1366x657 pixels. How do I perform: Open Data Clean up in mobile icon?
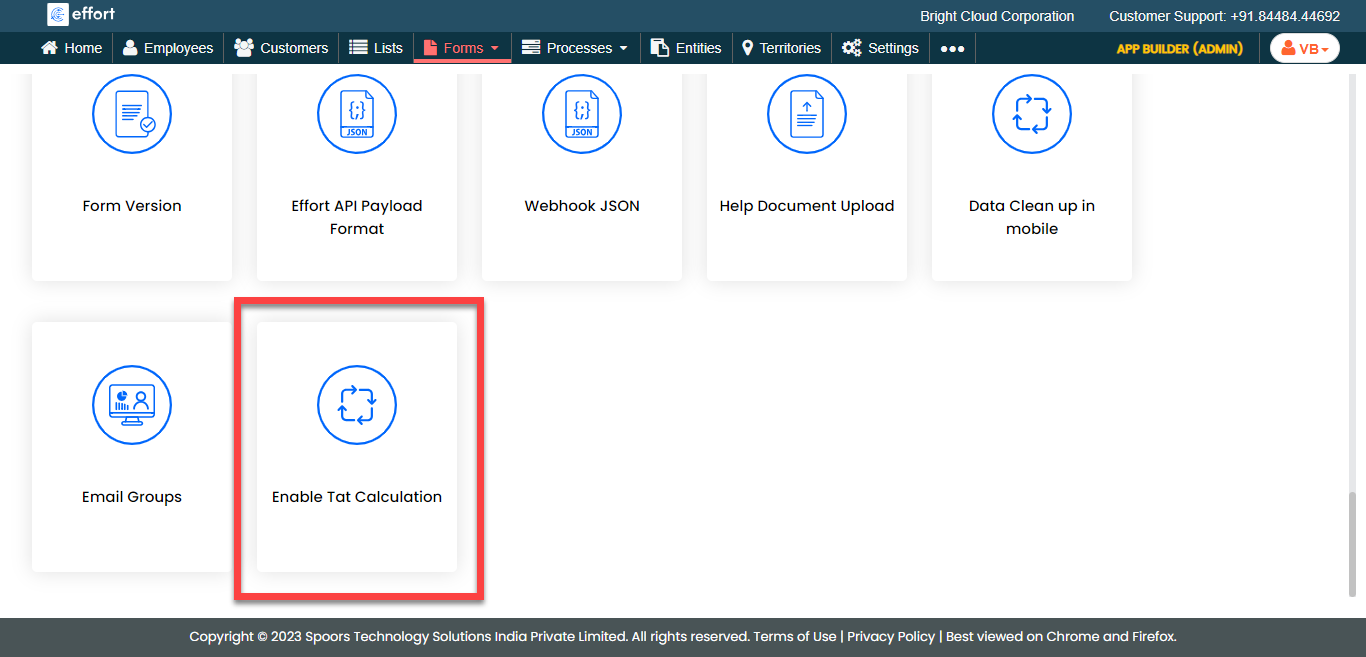[x=1032, y=114]
